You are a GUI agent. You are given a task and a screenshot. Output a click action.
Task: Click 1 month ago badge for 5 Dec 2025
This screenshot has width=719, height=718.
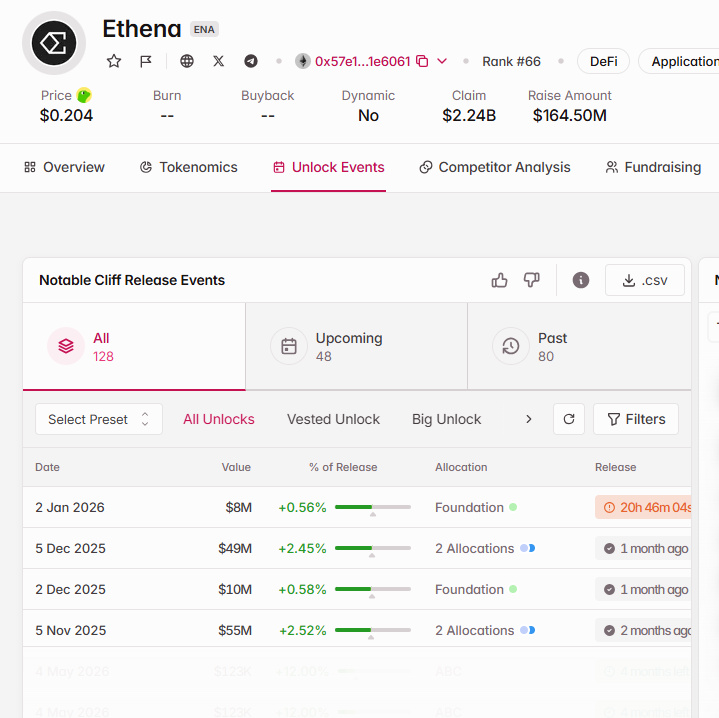643,548
